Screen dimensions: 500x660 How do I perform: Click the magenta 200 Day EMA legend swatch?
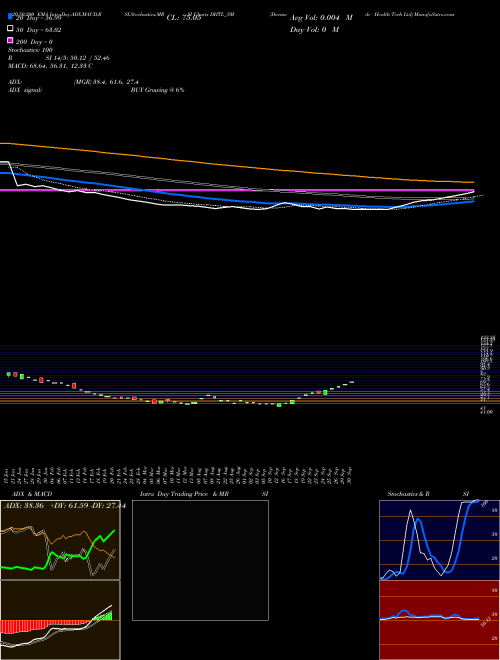pos(10,40)
